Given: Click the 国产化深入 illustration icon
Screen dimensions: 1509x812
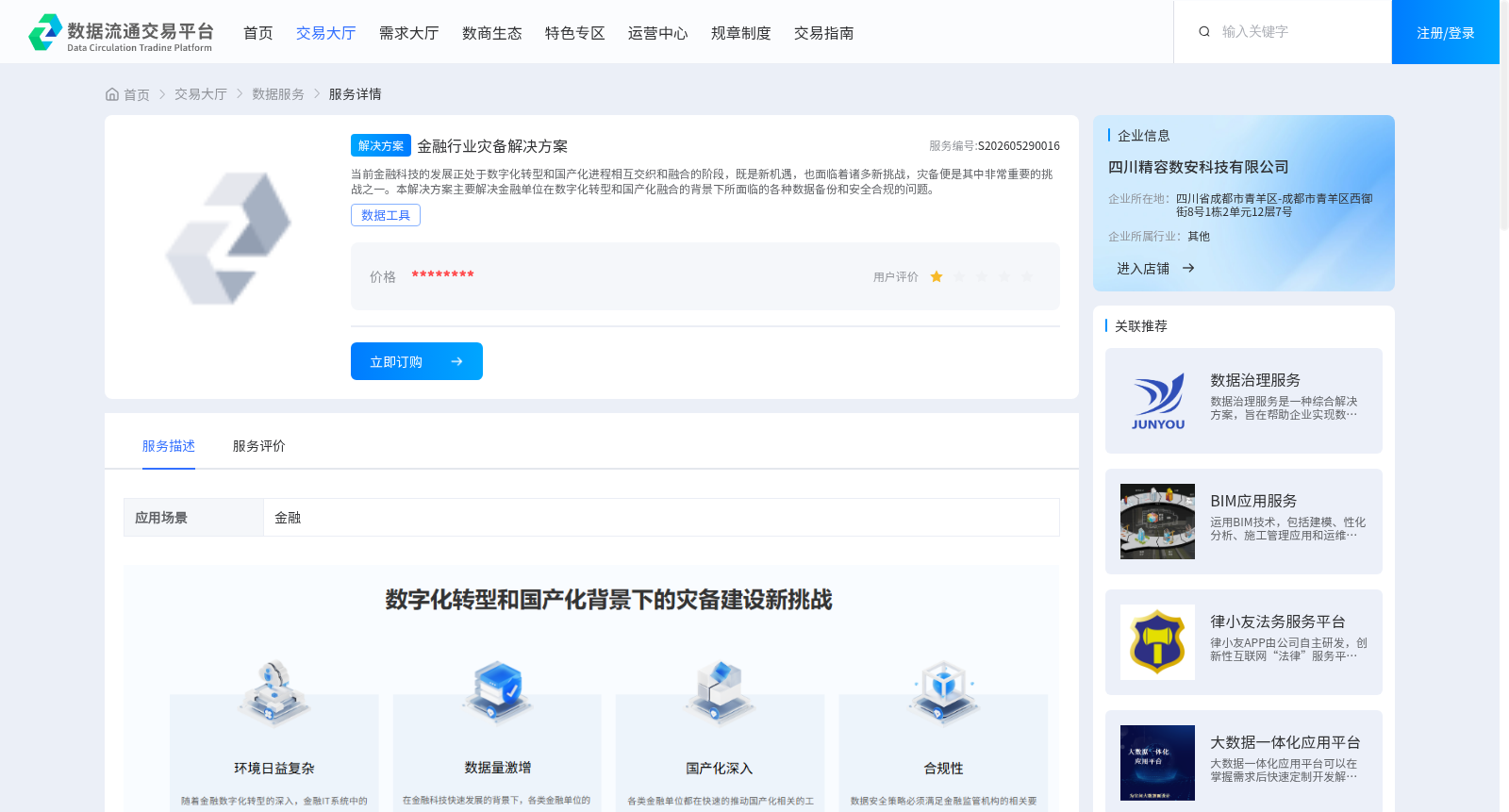Looking at the screenshot, I should click(x=720, y=691).
